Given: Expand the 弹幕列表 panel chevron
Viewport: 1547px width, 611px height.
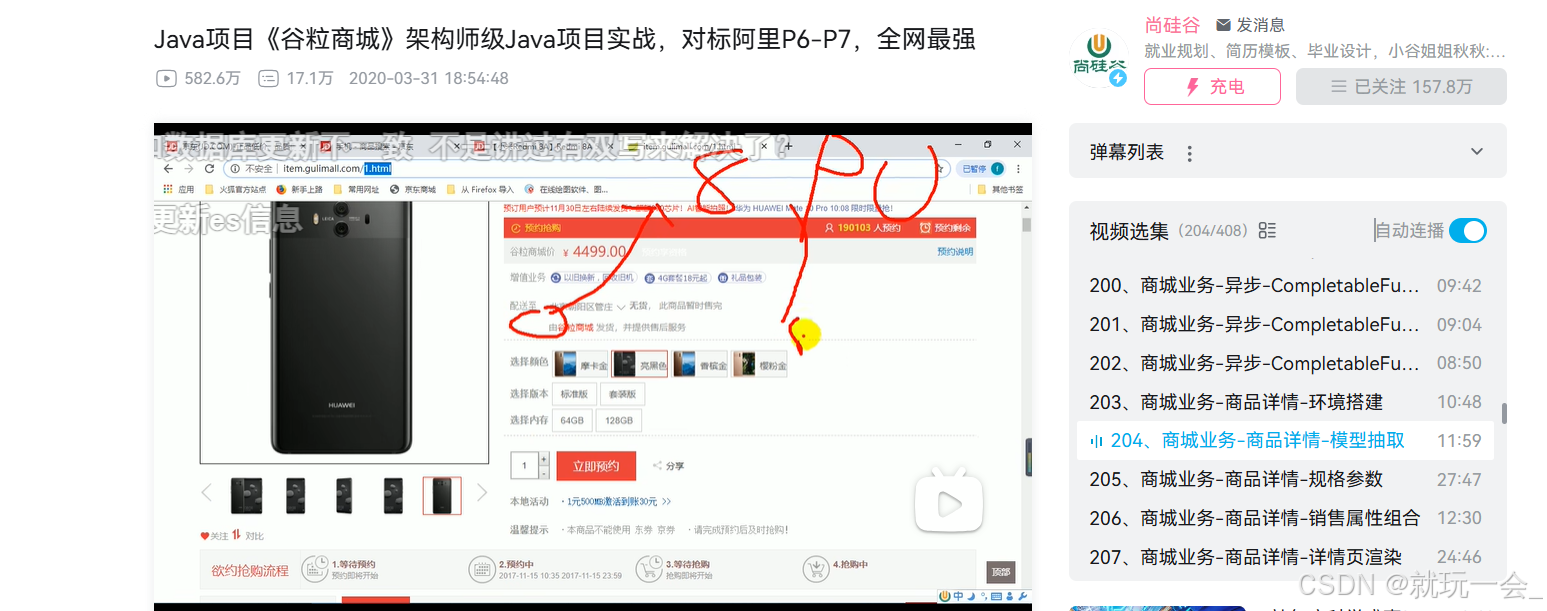Looking at the screenshot, I should pyautogui.click(x=1477, y=152).
